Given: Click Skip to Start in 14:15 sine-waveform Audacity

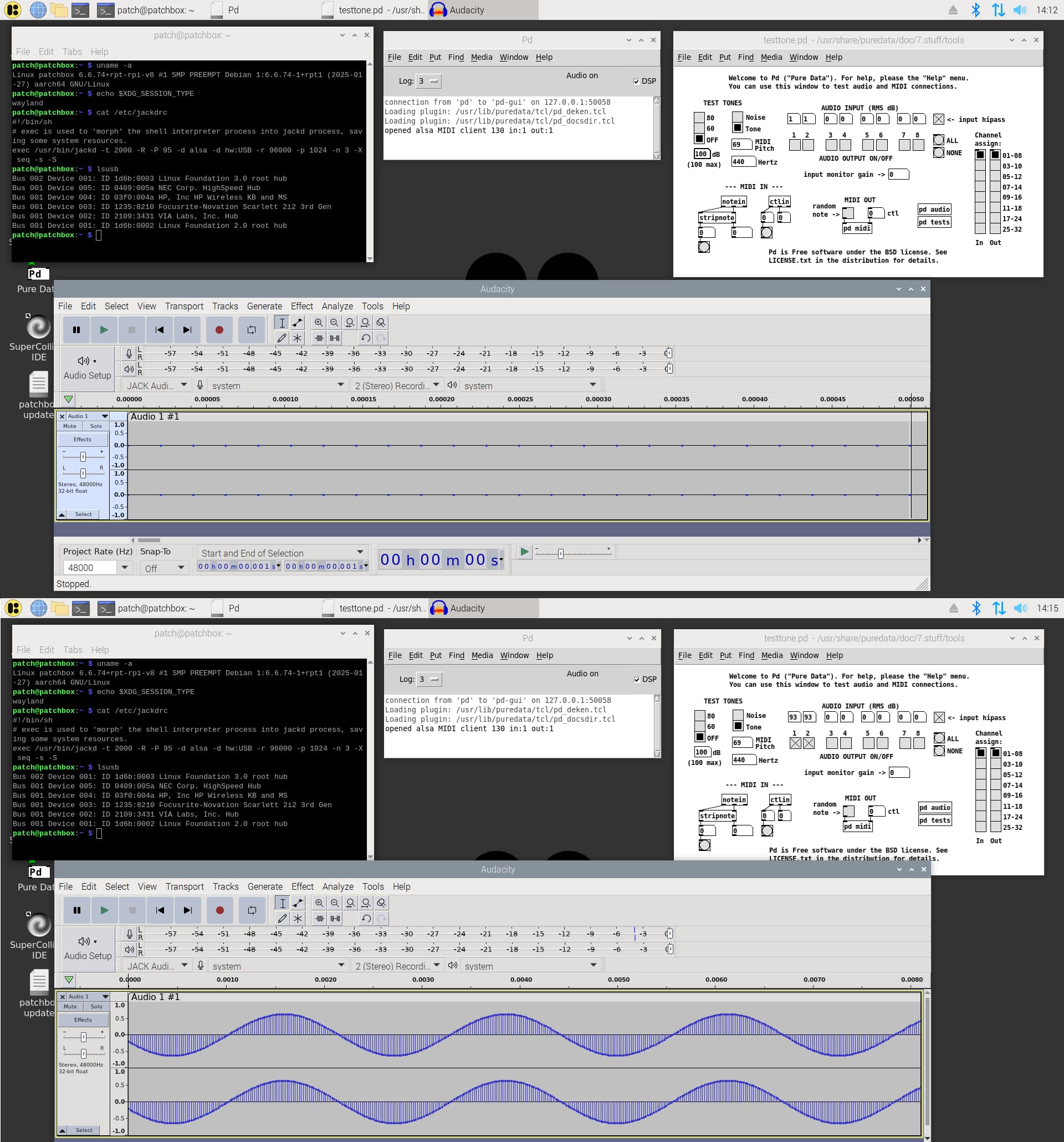Looking at the screenshot, I should click(160, 910).
